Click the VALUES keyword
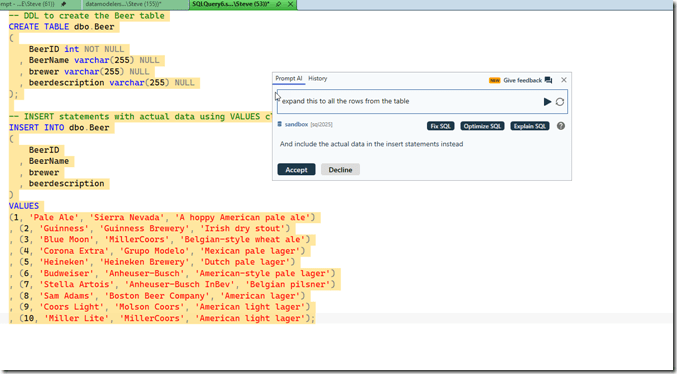 24,206
